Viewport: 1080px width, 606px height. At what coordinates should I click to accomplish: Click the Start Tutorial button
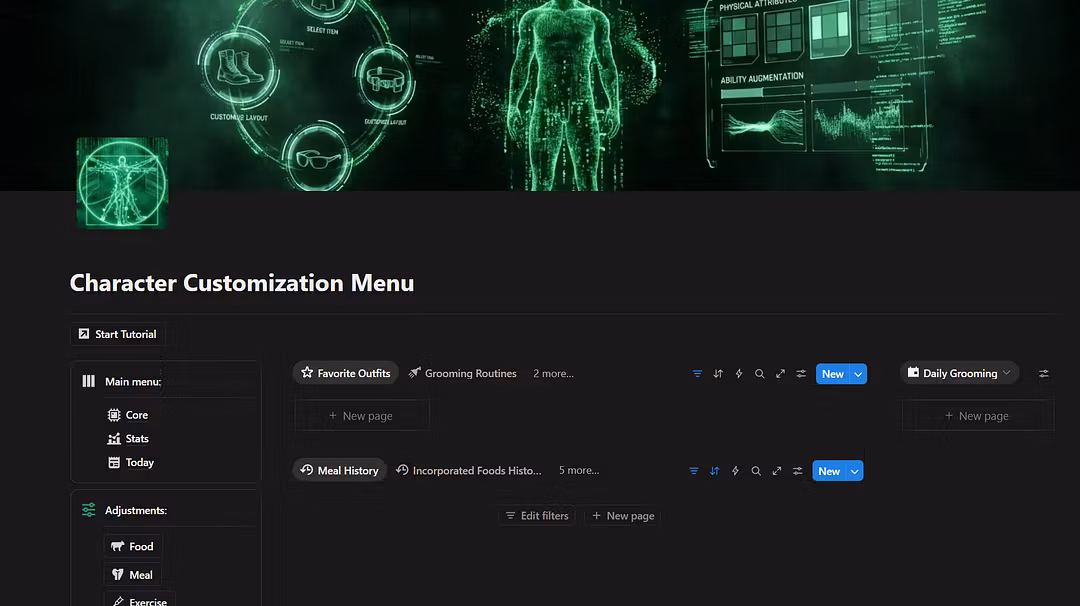pyautogui.click(x=118, y=334)
